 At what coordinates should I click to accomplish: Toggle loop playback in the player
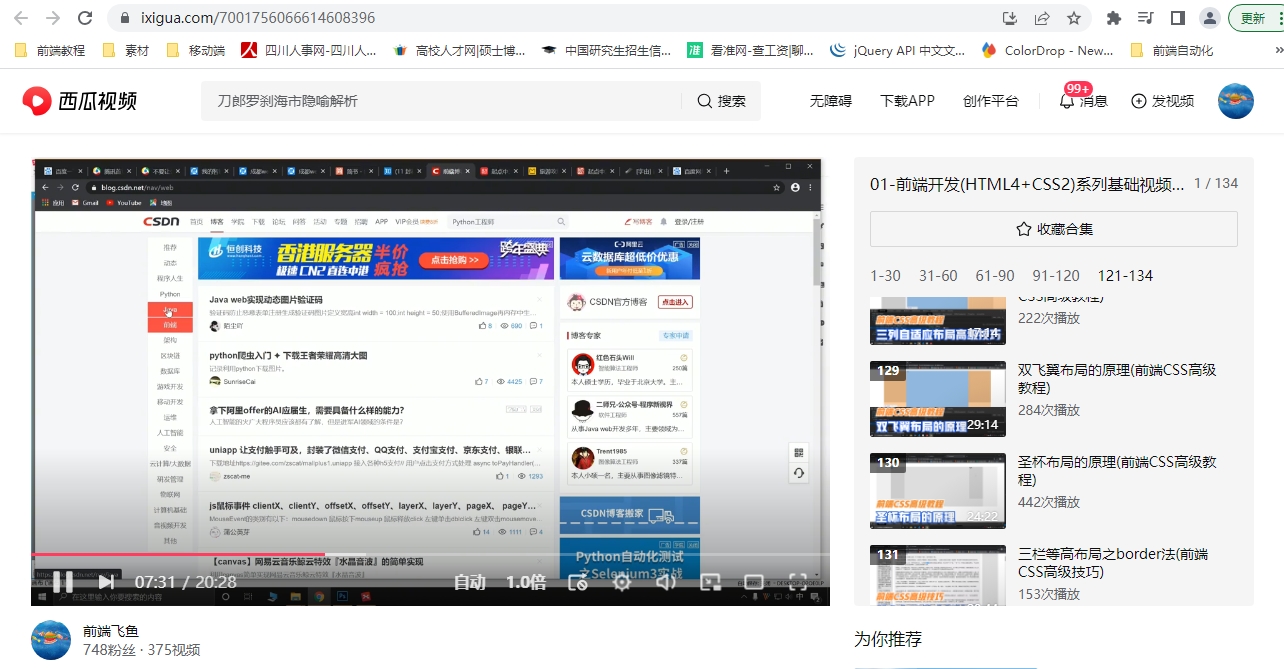click(577, 581)
